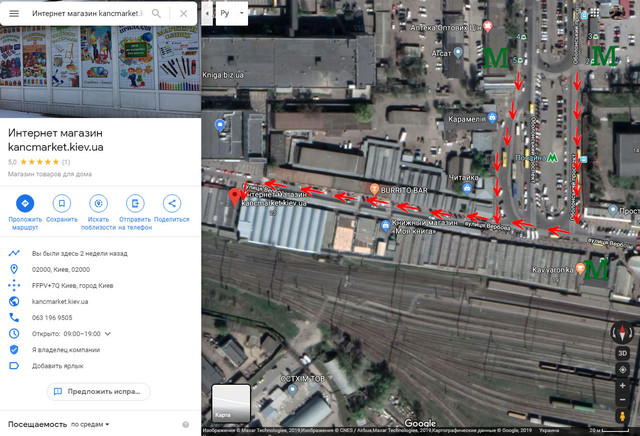
Task: Click the Kniga biz ua map label
Action: (x=223, y=75)
